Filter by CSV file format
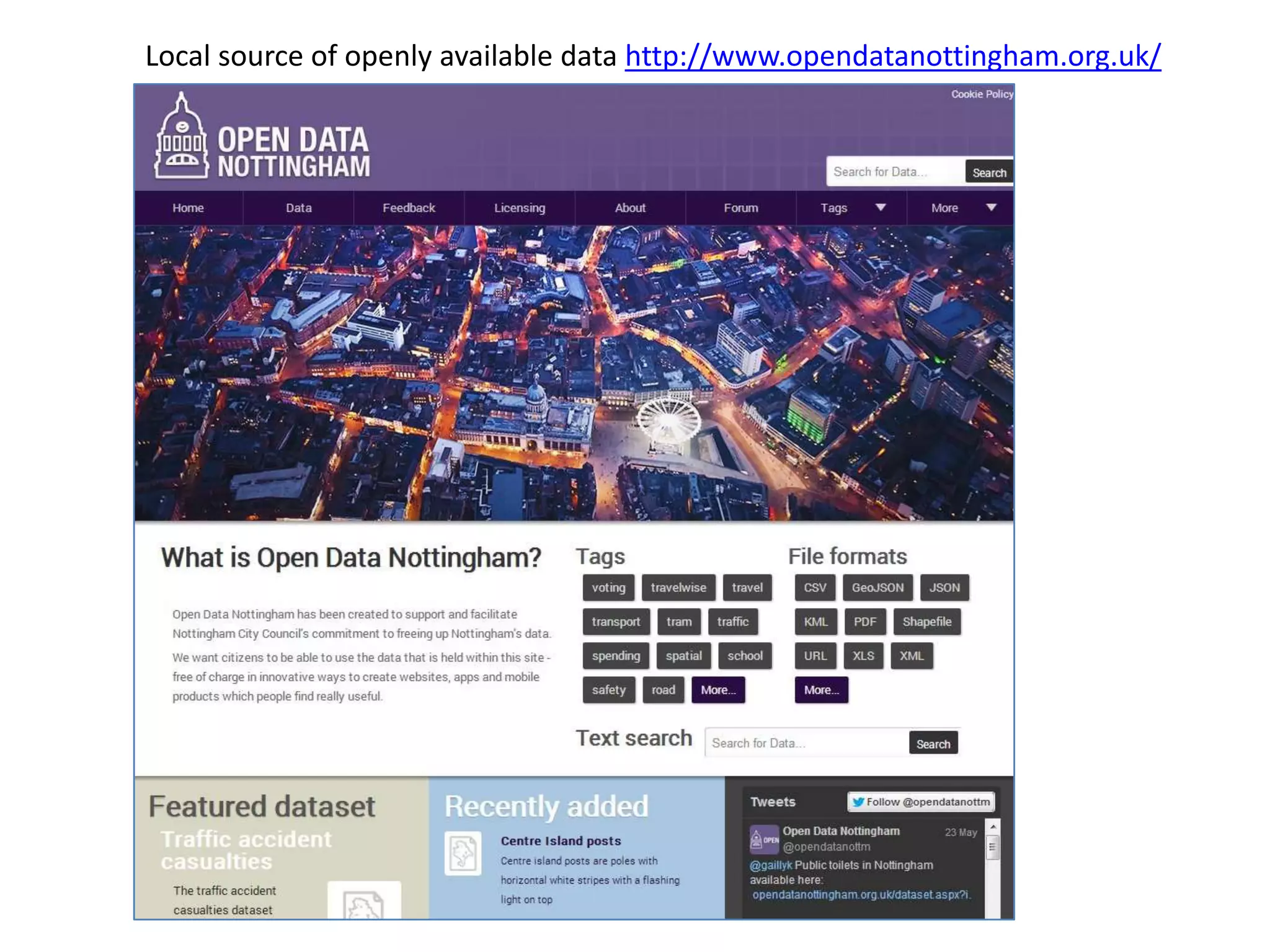 click(815, 588)
